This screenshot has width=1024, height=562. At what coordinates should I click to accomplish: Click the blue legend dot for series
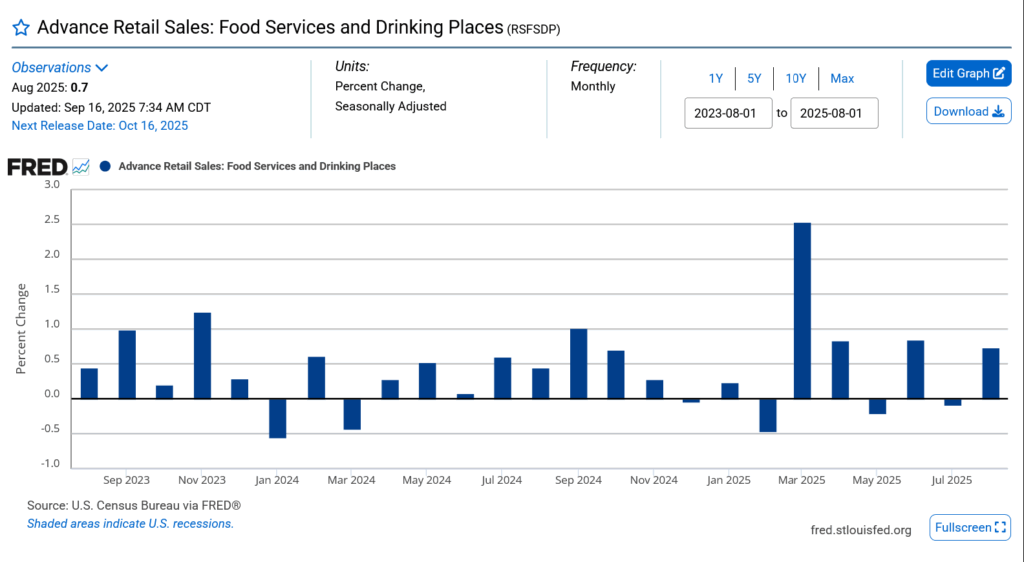click(105, 166)
